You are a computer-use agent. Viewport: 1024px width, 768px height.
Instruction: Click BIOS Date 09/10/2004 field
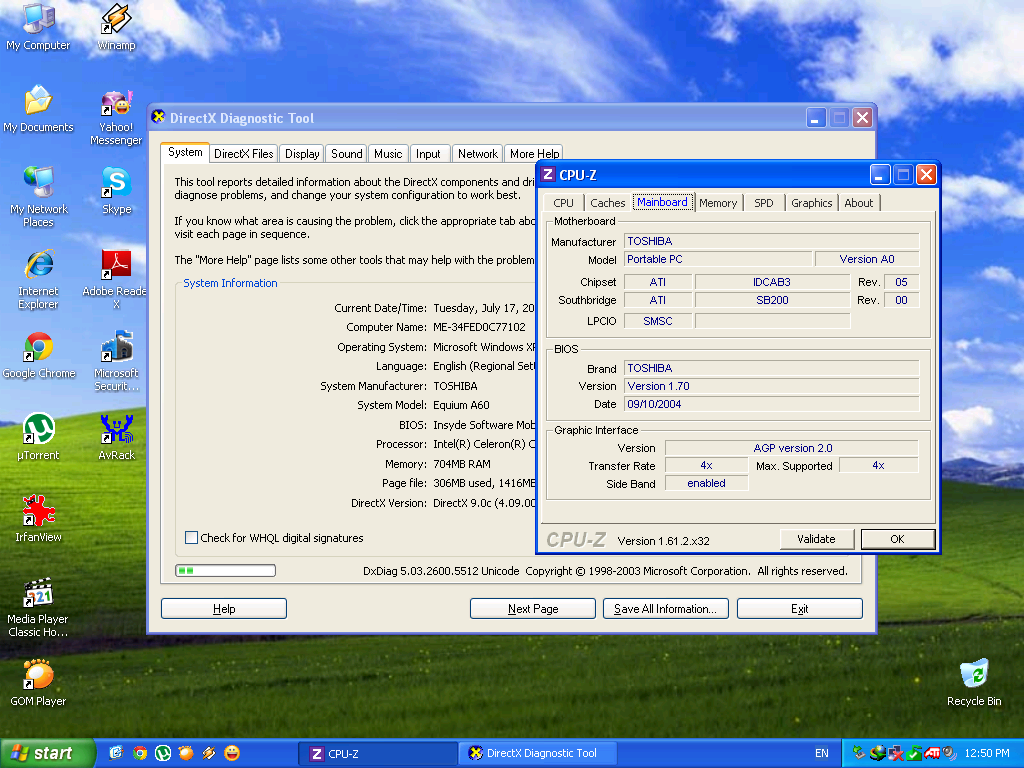(x=771, y=404)
